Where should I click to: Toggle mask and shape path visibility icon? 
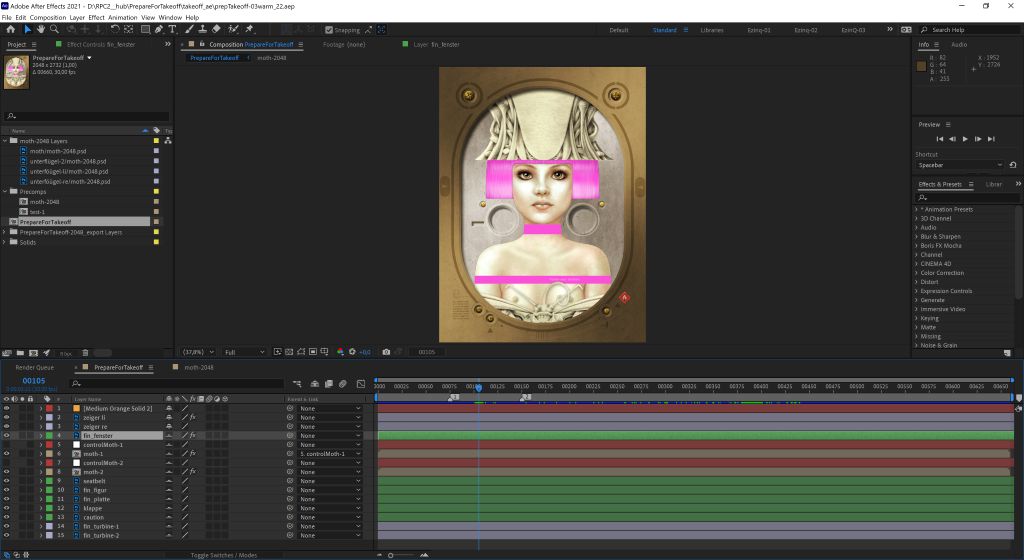[x=301, y=352]
